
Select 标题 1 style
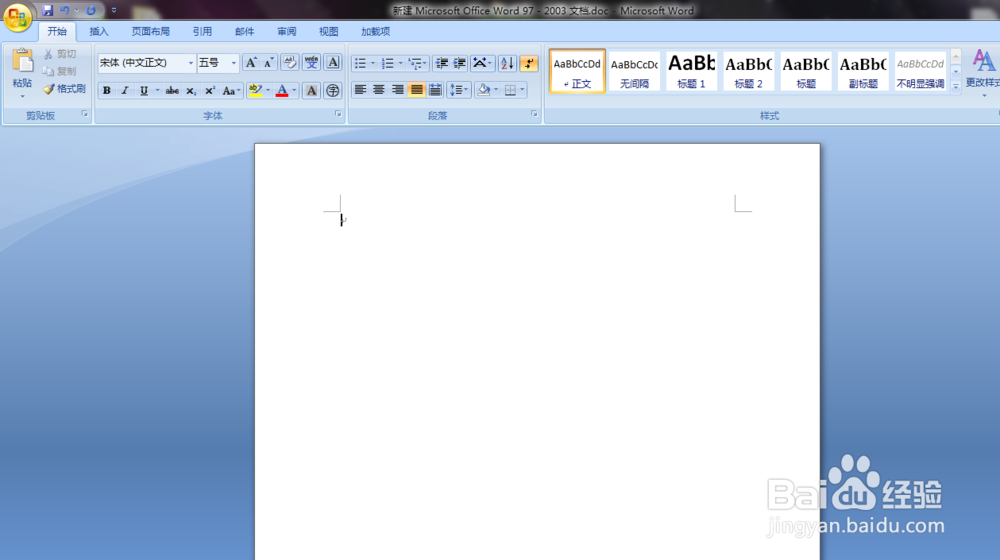pos(691,71)
